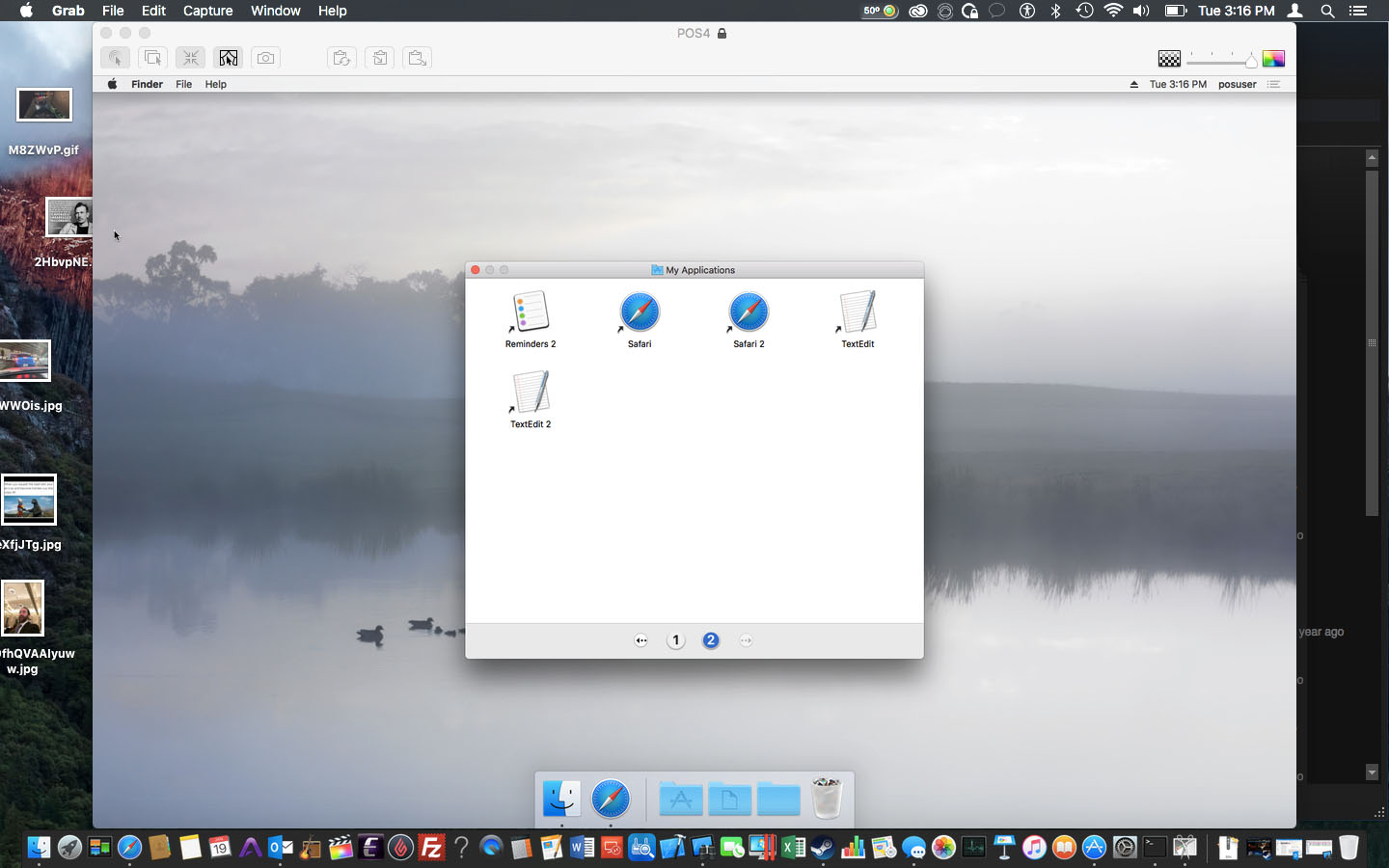The height and width of the screenshot is (868, 1389).
Task: Open Microsoft Excel from the dock
Action: click(793, 848)
